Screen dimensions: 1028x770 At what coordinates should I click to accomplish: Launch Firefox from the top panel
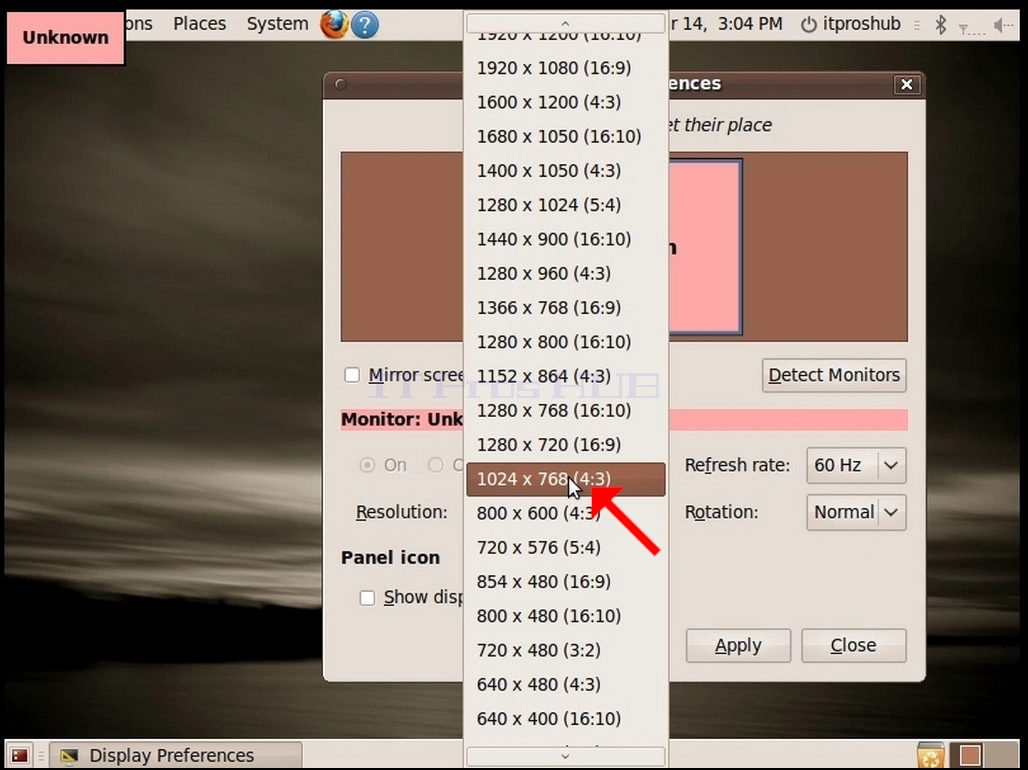coord(334,25)
